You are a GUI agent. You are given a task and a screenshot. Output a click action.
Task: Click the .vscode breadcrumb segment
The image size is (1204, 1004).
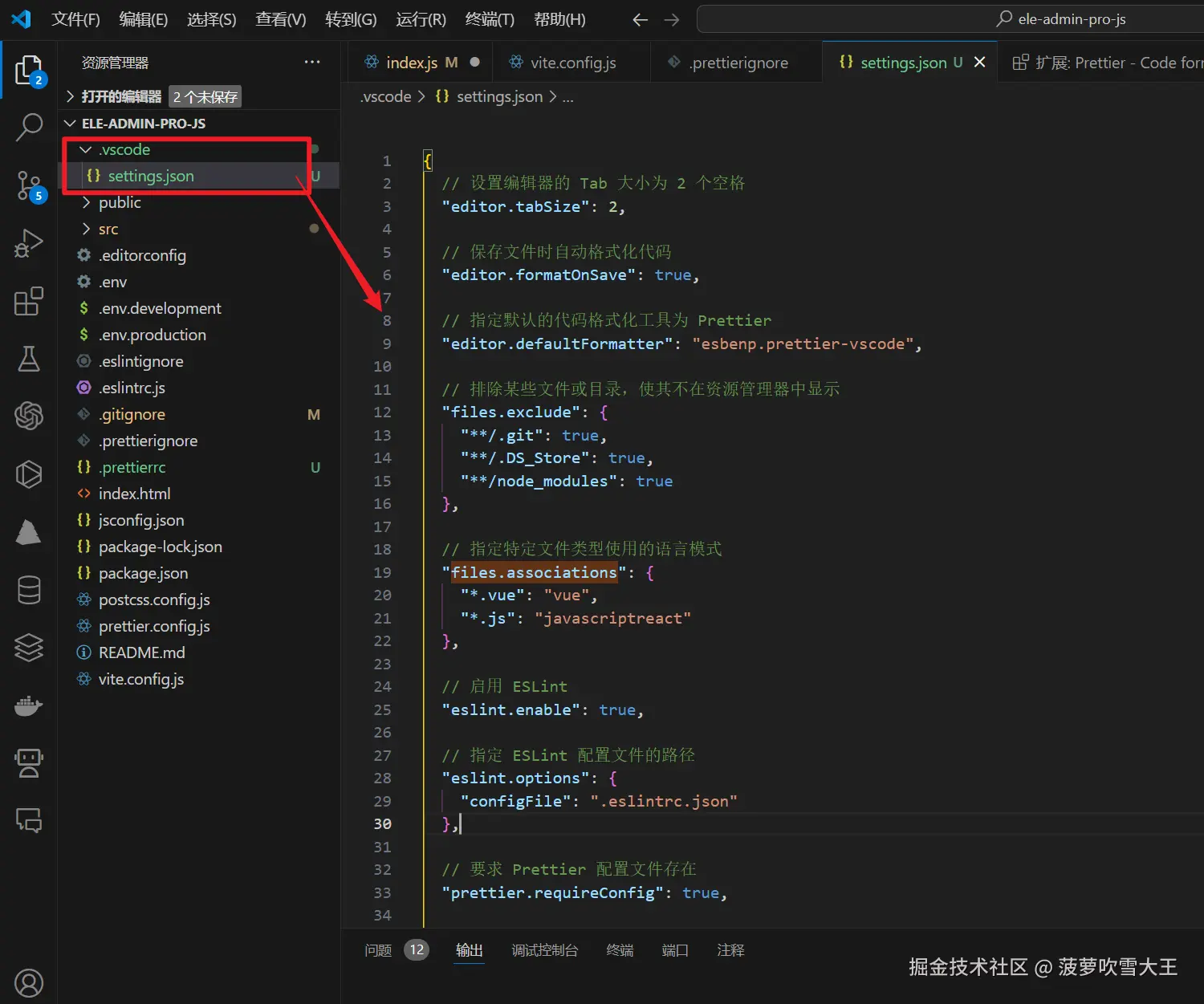click(x=386, y=97)
